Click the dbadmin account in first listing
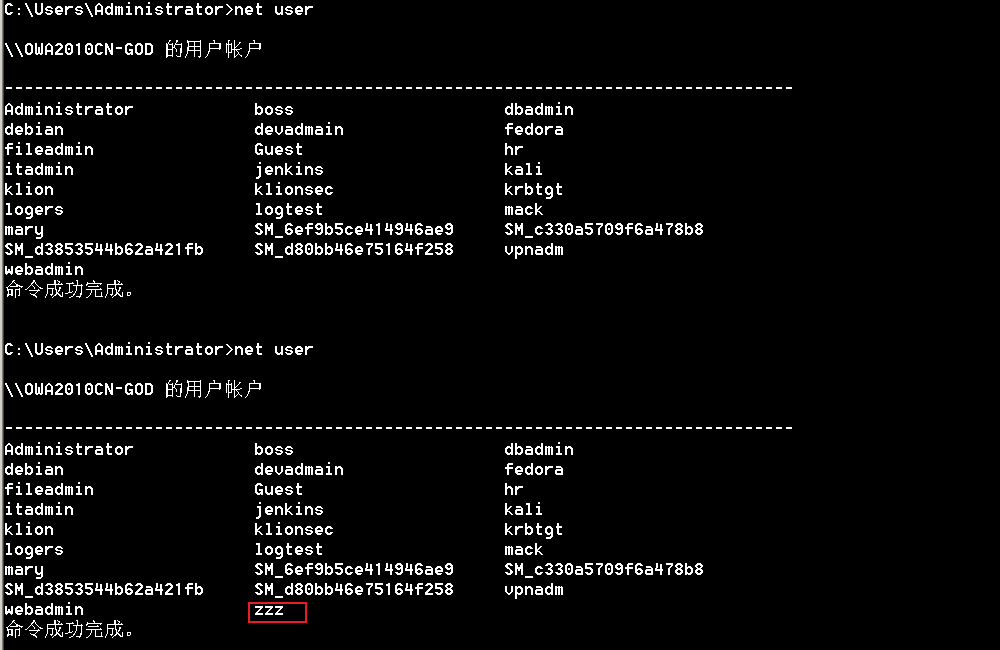The height and width of the screenshot is (650, 1000). (x=538, y=110)
